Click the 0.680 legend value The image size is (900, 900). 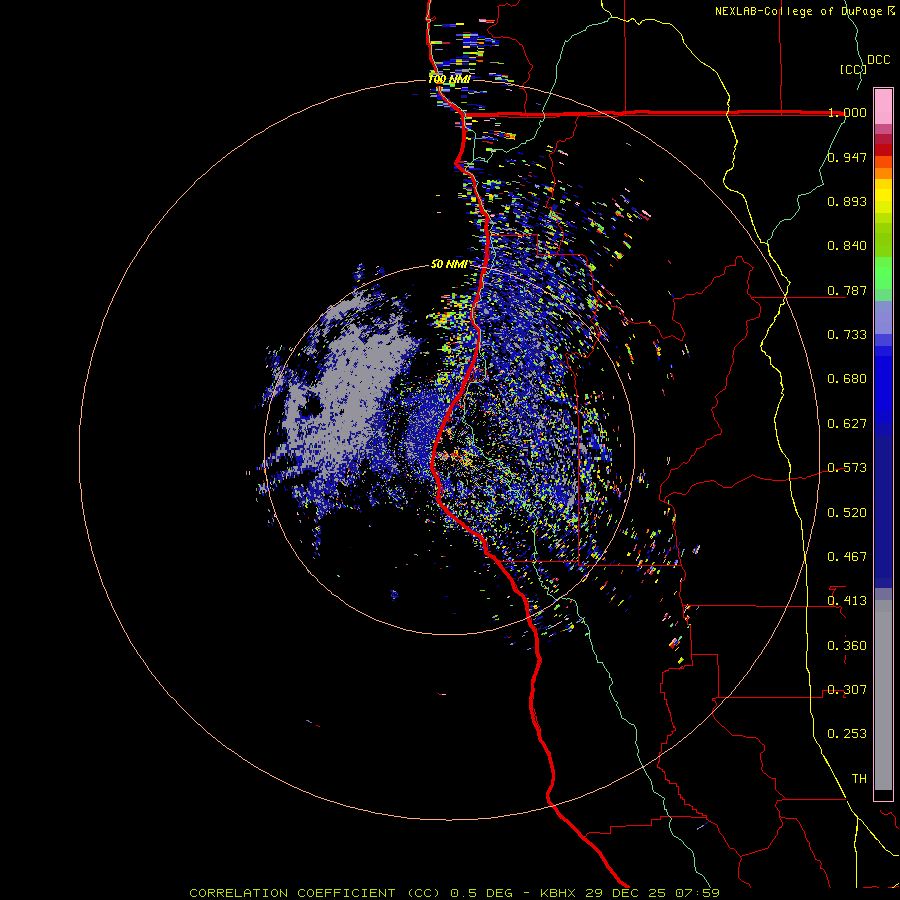click(x=847, y=379)
